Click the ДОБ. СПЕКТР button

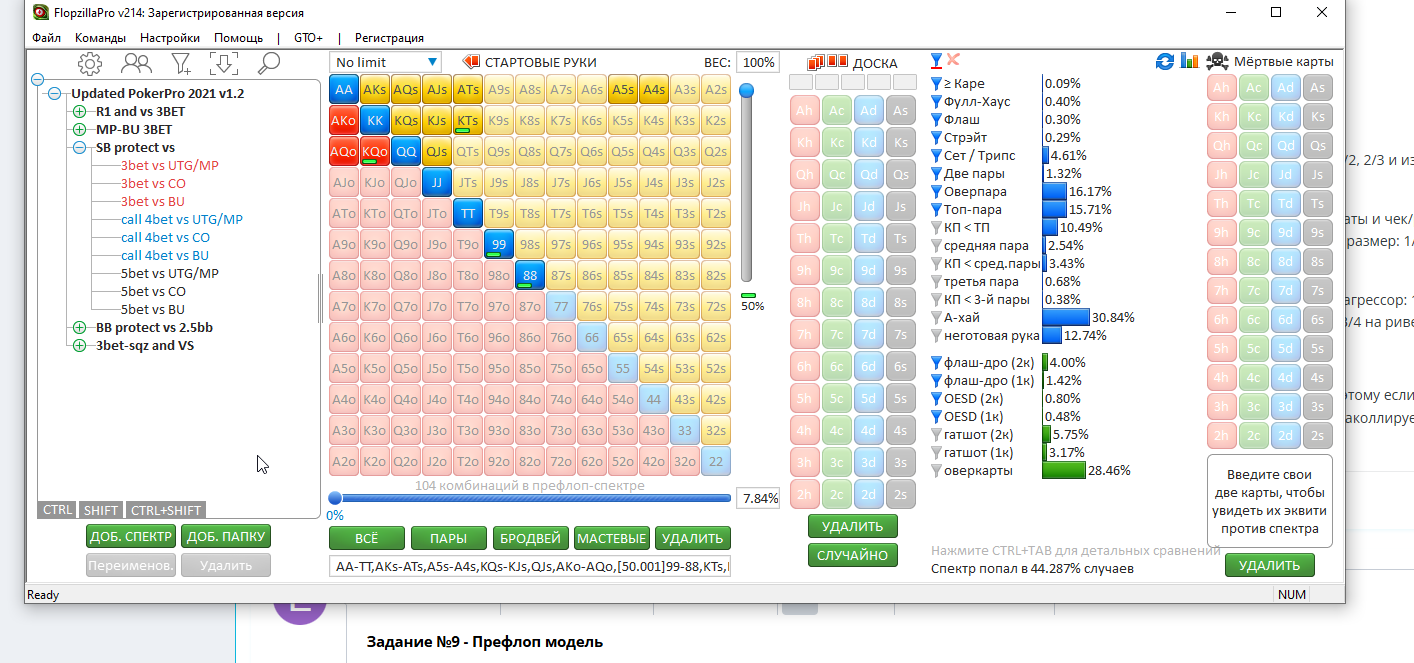click(x=131, y=536)
